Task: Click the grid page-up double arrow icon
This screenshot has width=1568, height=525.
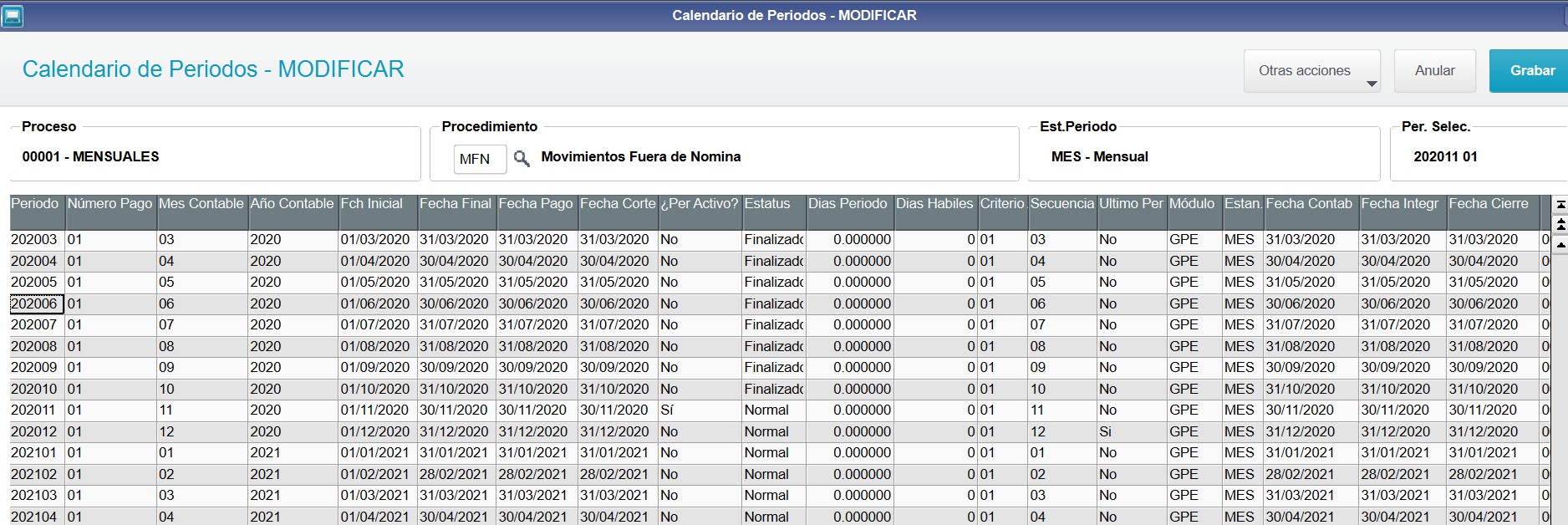Action: click(x=1560, y=224)
